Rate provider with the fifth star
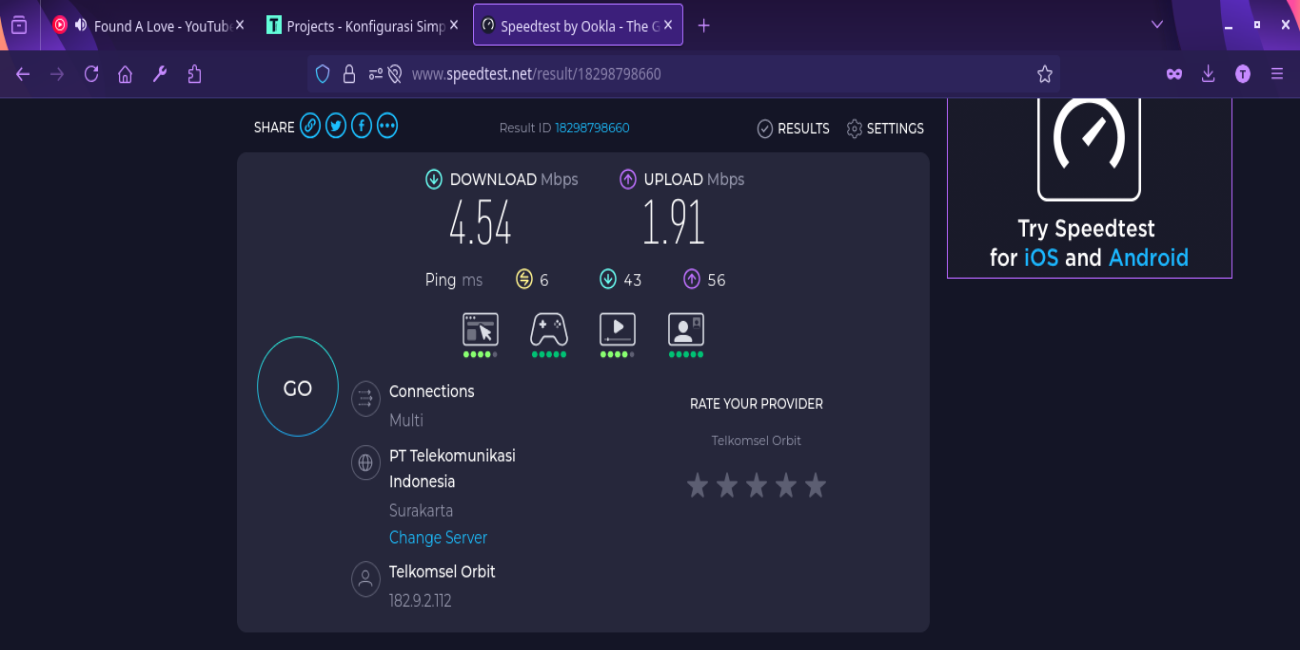 pyautogui.click(x=816, y=486)
